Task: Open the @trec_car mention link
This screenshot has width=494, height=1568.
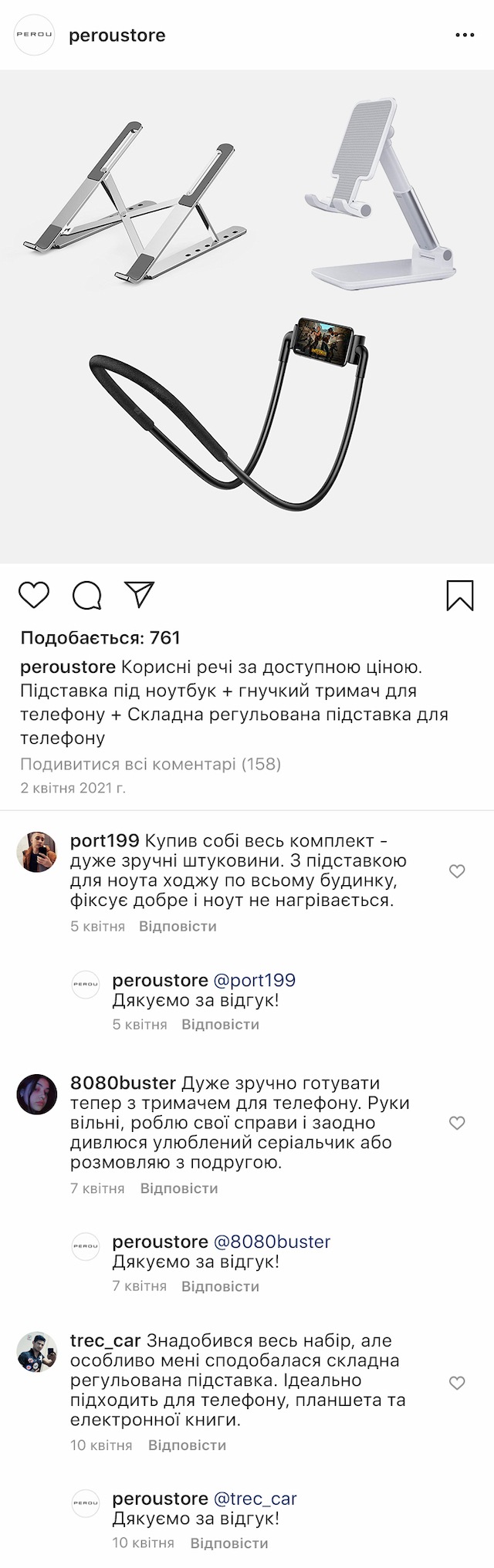Action: [255, 1499]
